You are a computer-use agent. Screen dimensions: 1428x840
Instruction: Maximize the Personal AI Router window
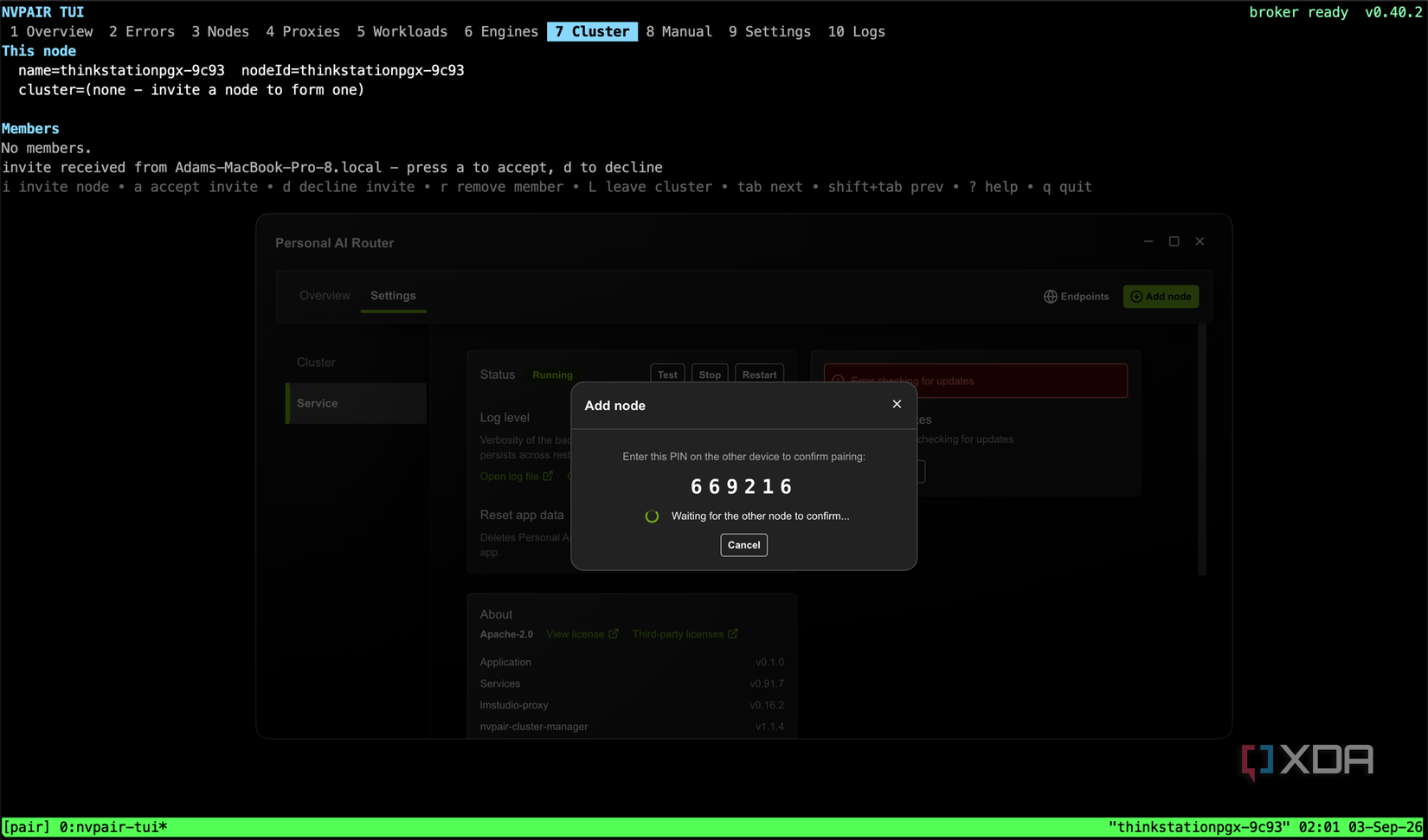click(x=1174, y=241)
